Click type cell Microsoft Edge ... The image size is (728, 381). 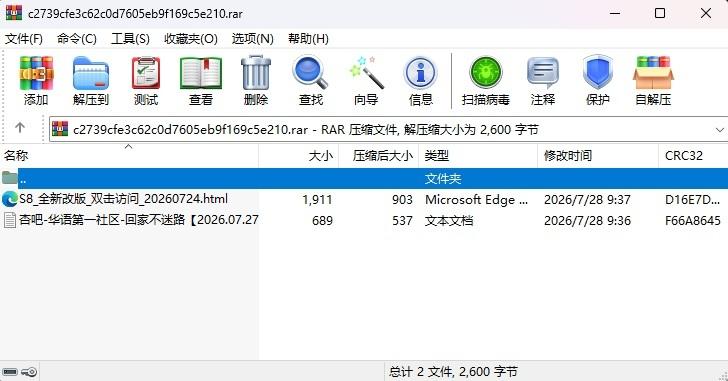[476, 200]
